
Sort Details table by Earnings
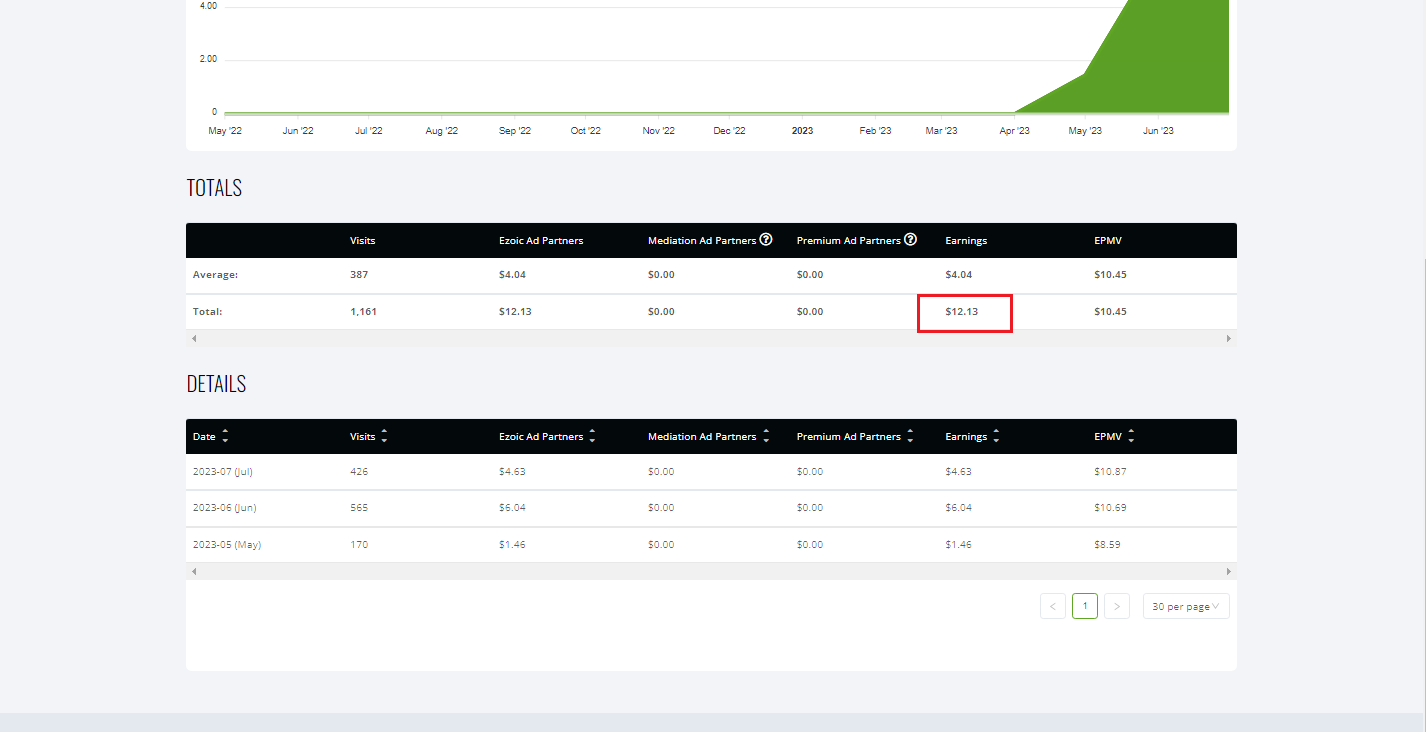pos(996,437)
